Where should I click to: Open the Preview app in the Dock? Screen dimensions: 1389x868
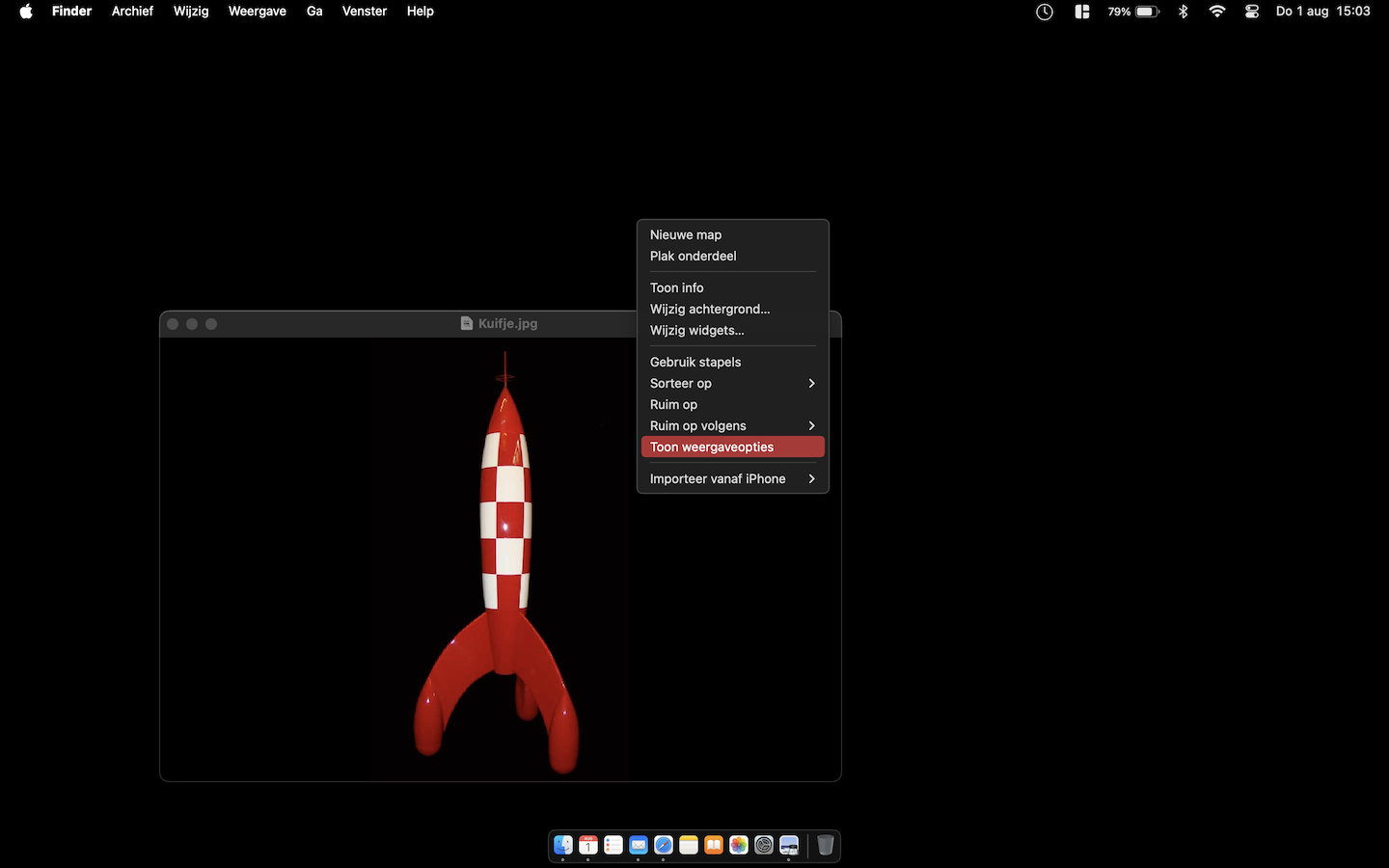pos(789,845)
